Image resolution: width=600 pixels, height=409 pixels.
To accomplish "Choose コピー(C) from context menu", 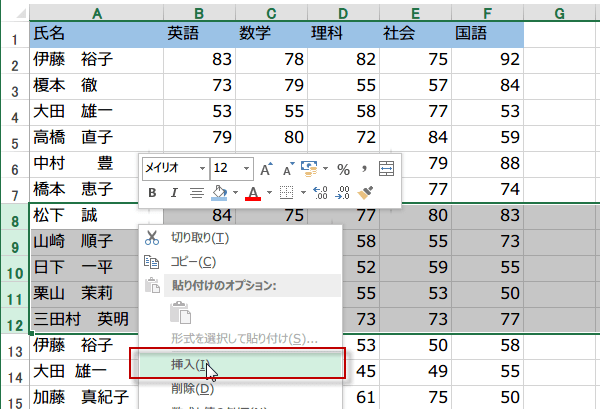I will coord(240,262).
